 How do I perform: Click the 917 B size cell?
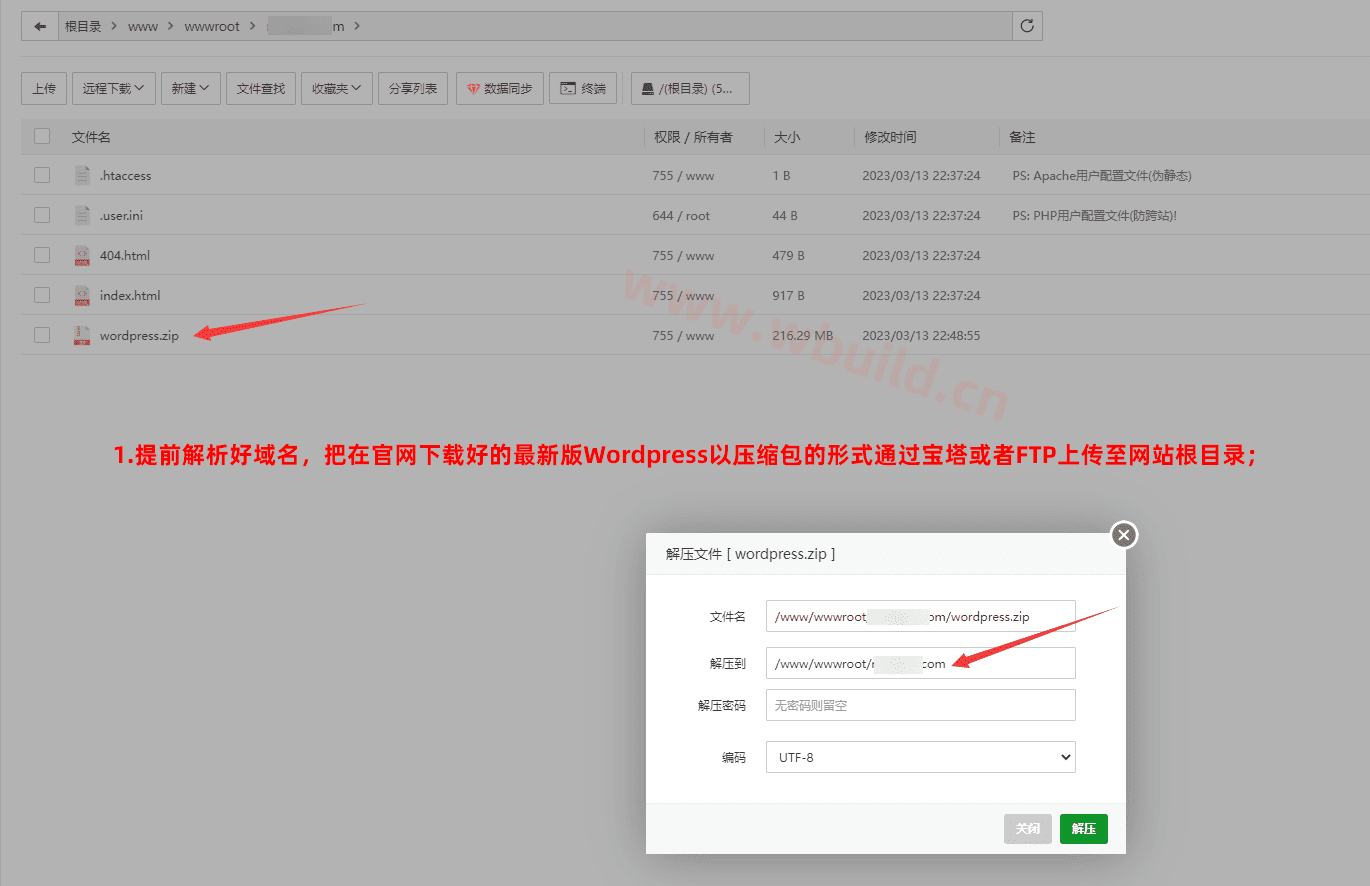[788, 296]
